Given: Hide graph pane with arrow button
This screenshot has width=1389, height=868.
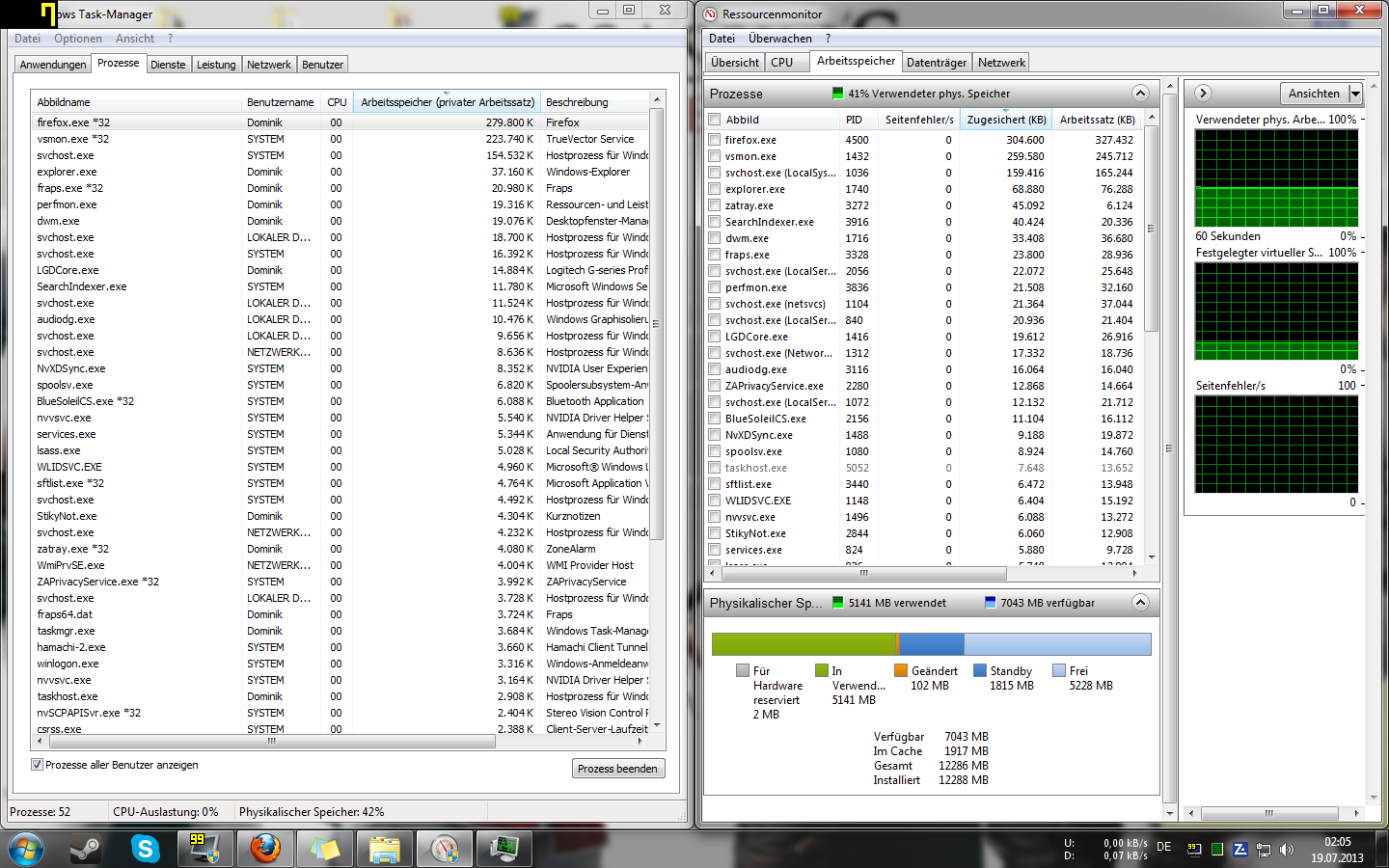Looking at the screenshot, I should pos(1203,94).
